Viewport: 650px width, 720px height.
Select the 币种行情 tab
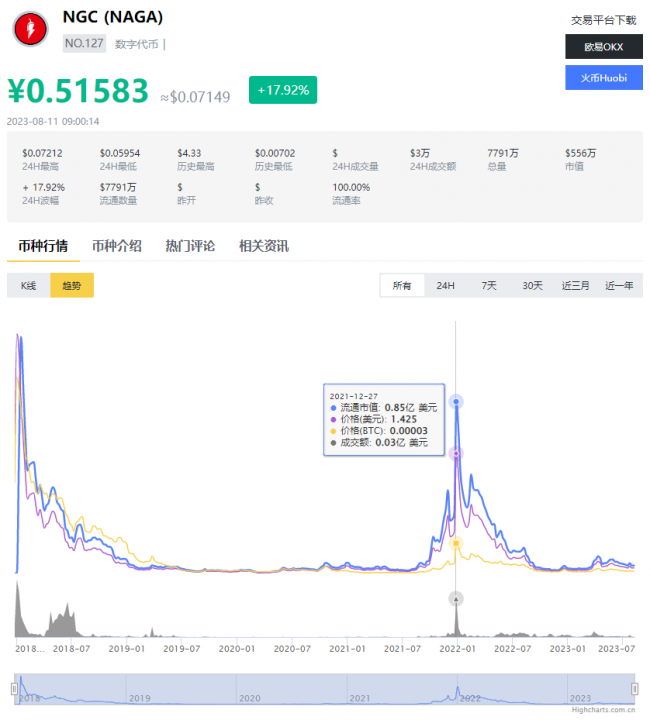[x=43, y=246]
